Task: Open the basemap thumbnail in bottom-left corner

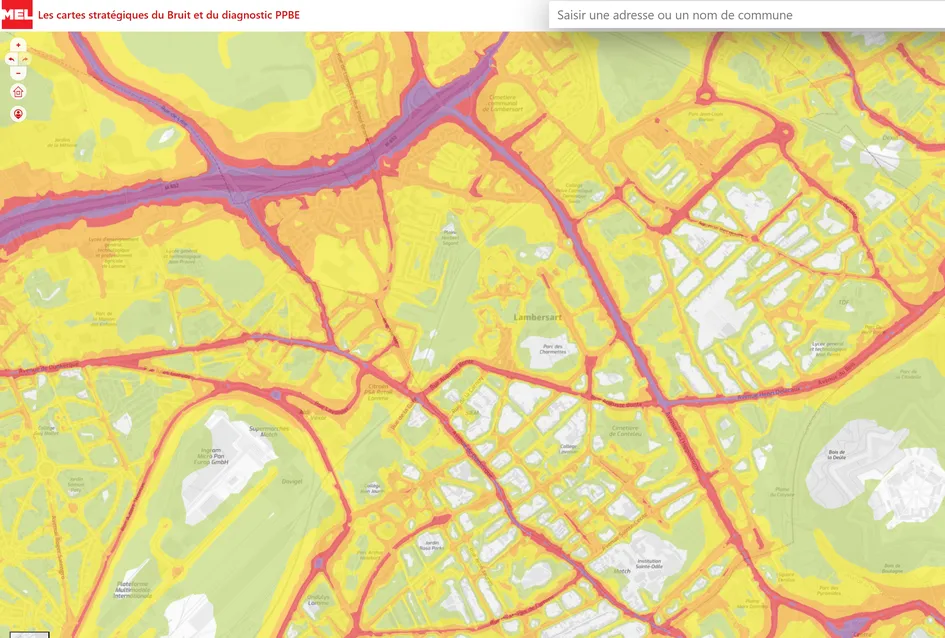Action: point(29,634)
